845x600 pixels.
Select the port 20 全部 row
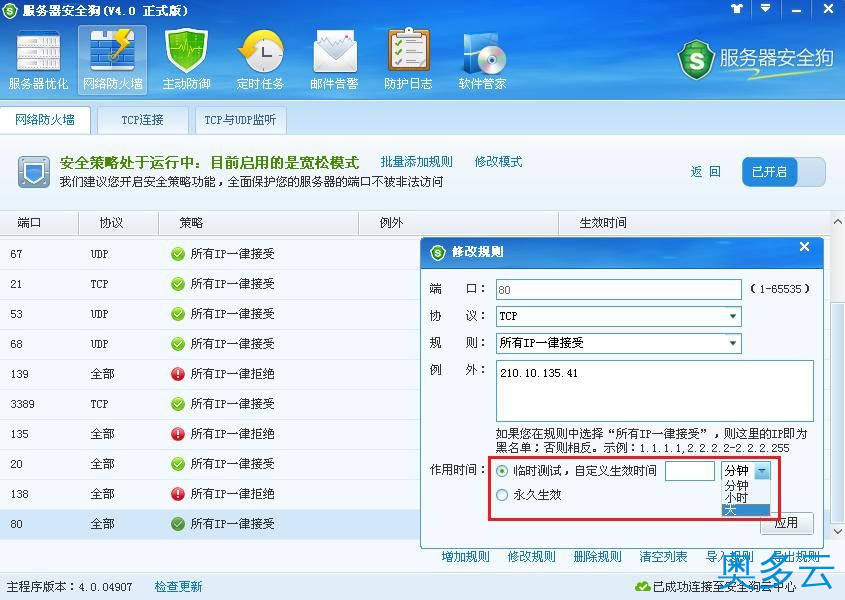tap(210, 464)
